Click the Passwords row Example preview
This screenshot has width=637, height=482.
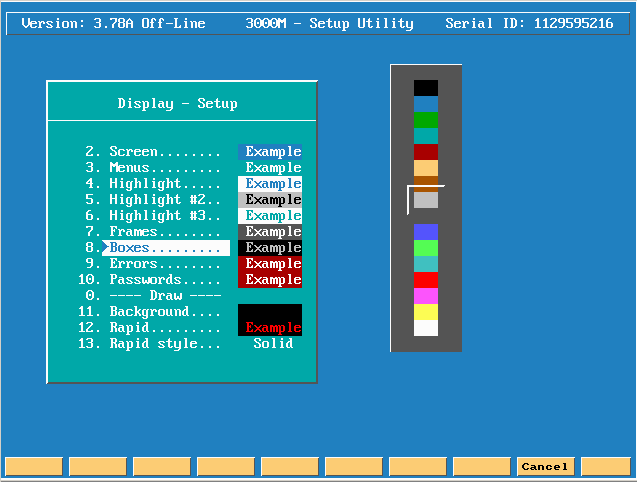(x=270, y=280)
